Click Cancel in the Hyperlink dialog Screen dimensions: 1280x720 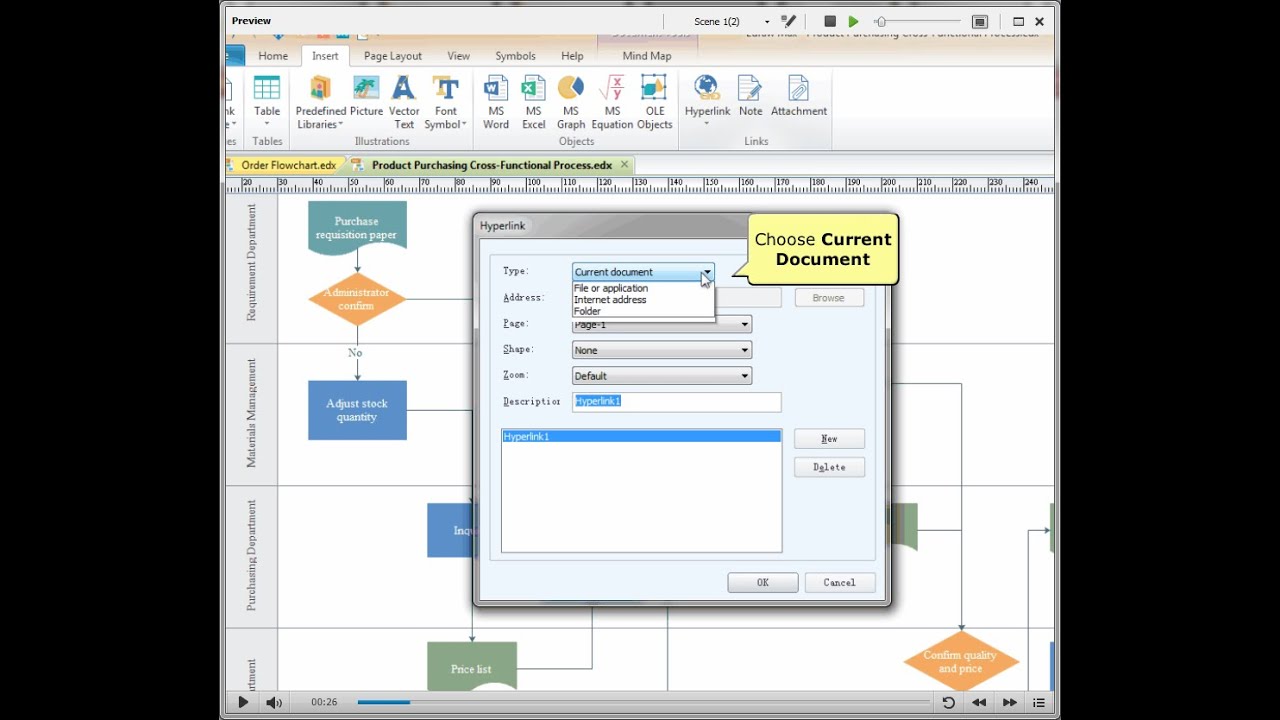point(840,583)
